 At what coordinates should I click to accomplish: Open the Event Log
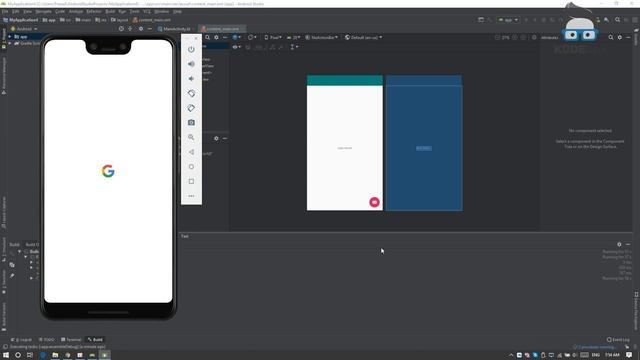[x=618, y=340]
